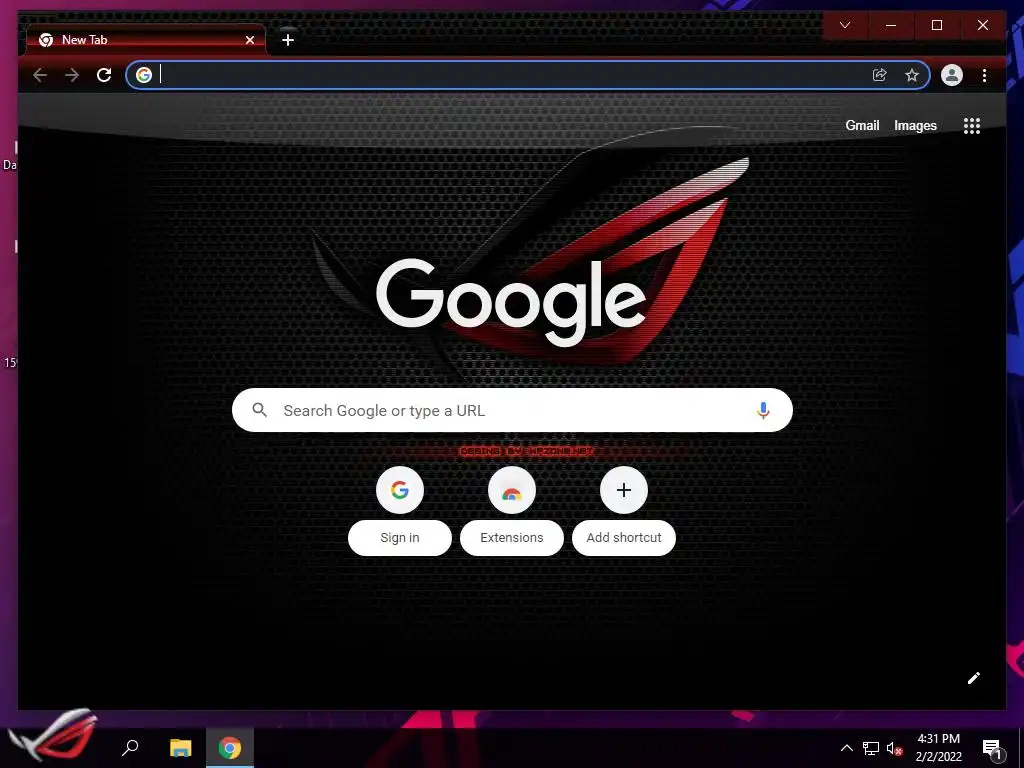Screen dimensions: 1024x768
Task: Click the Add shortcut label
Action: [x=624, y=537]
